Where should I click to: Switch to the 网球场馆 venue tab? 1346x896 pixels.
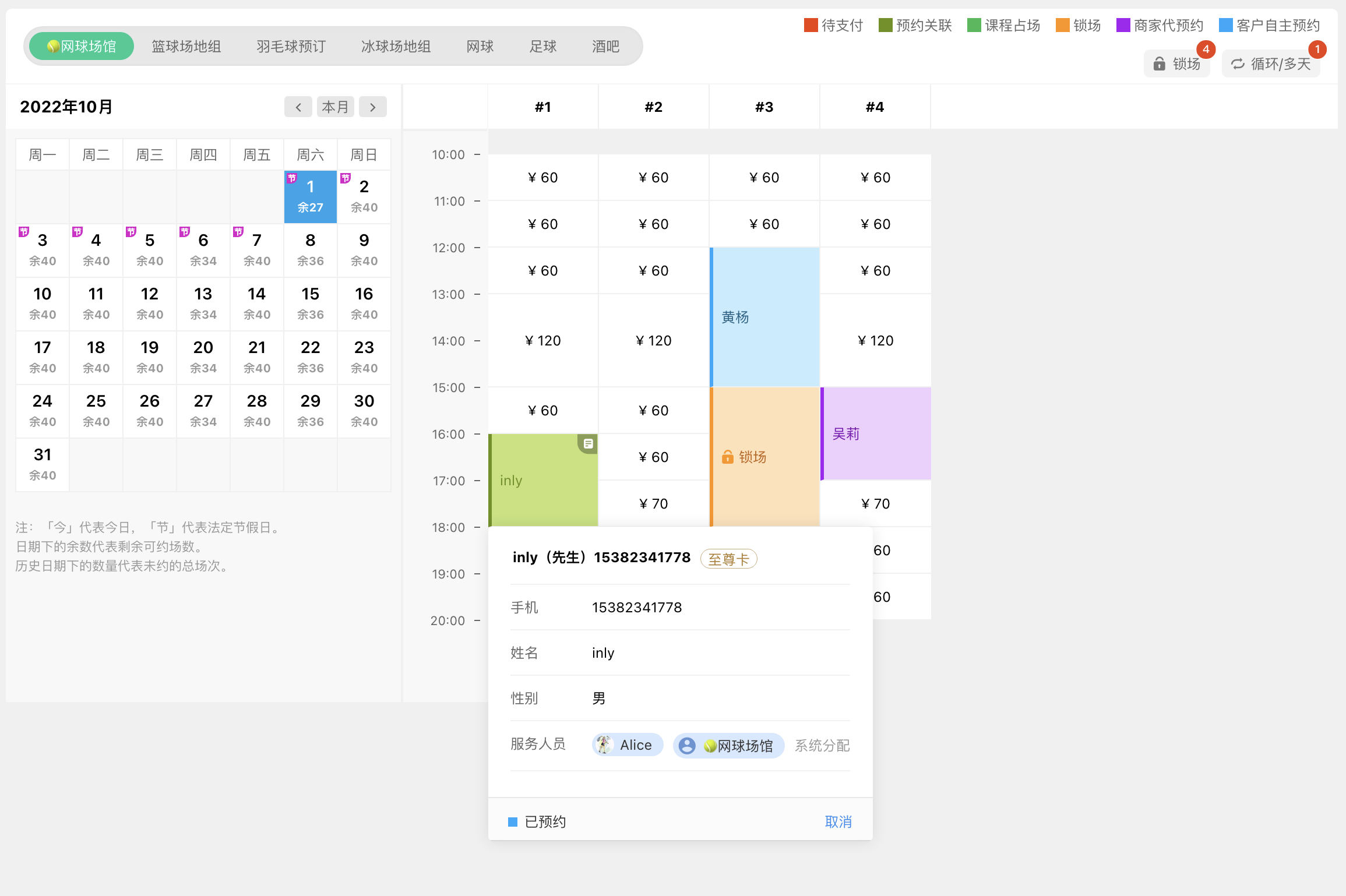(x=82, y=47)
